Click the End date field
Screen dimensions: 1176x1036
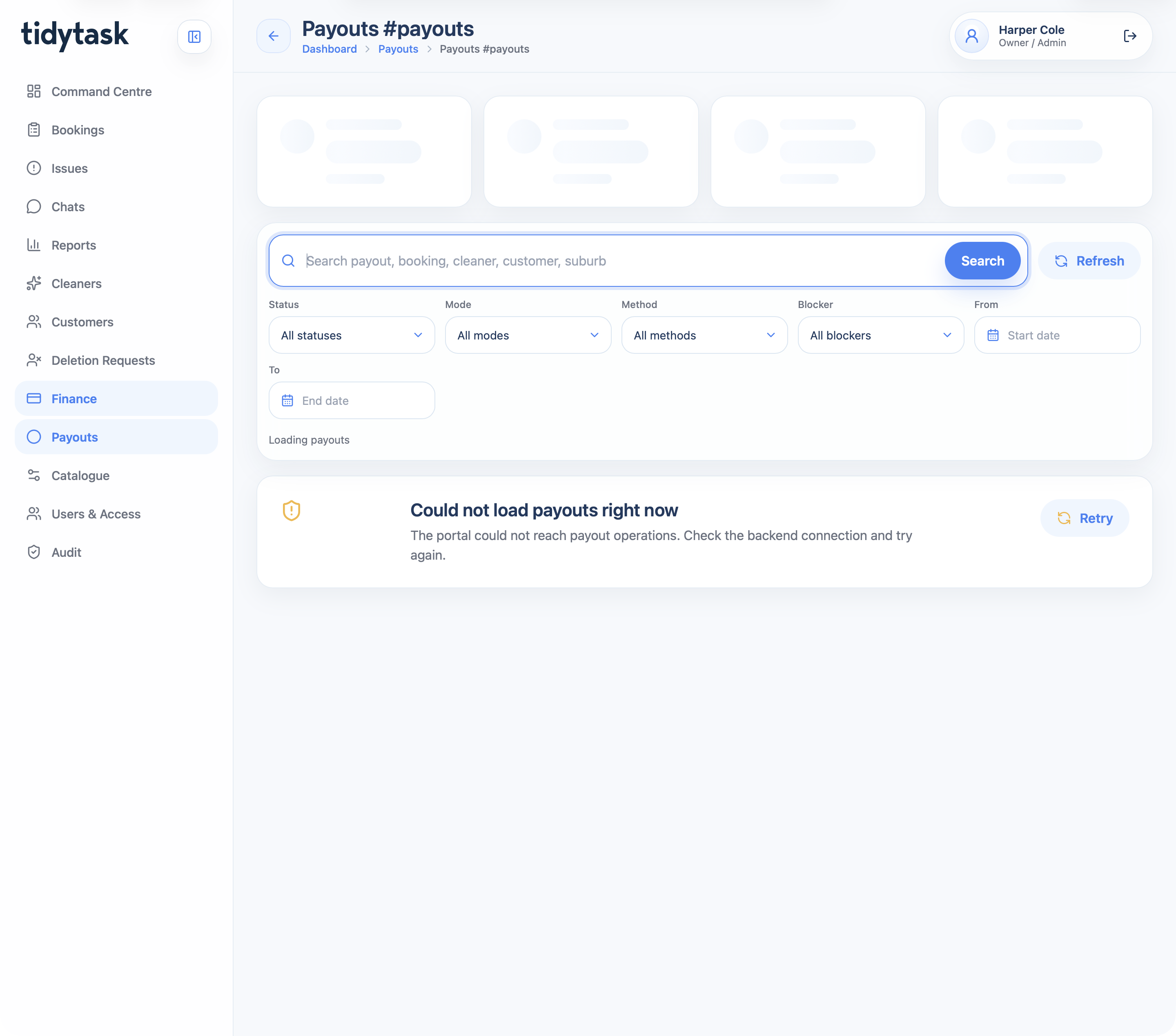(352, 401)
